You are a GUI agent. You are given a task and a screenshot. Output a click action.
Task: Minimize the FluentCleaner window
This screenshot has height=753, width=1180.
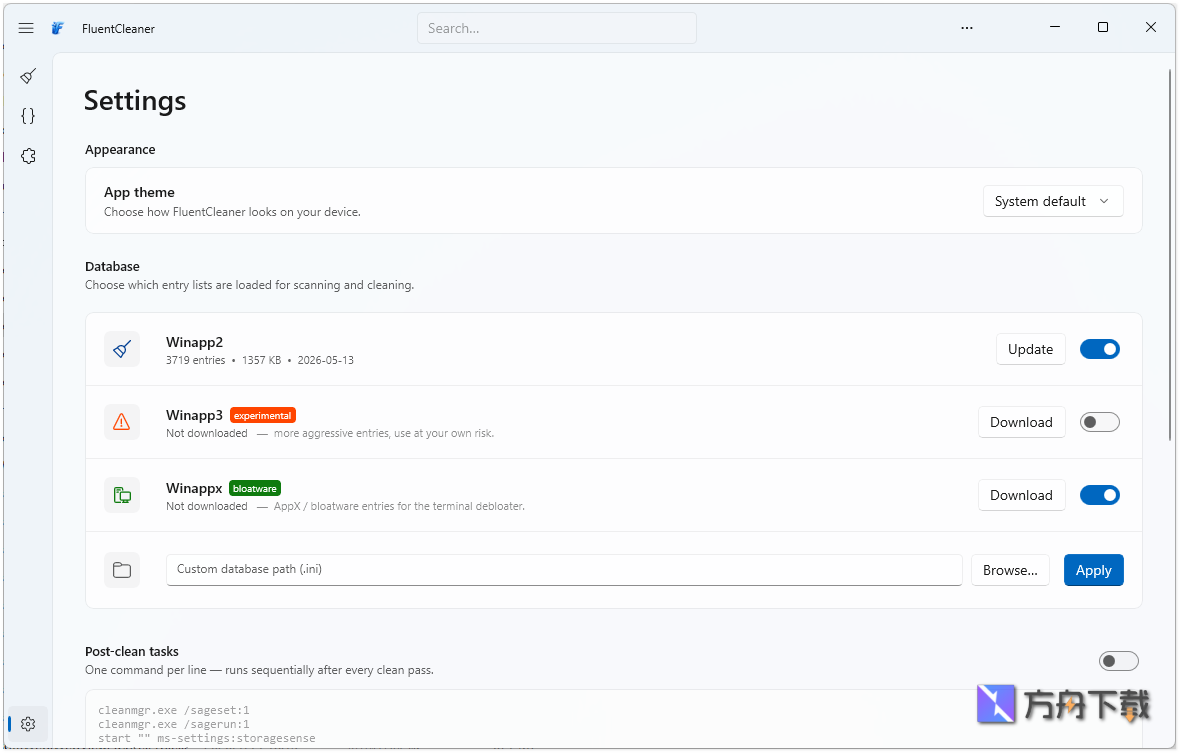click(x=1055, y=27)
